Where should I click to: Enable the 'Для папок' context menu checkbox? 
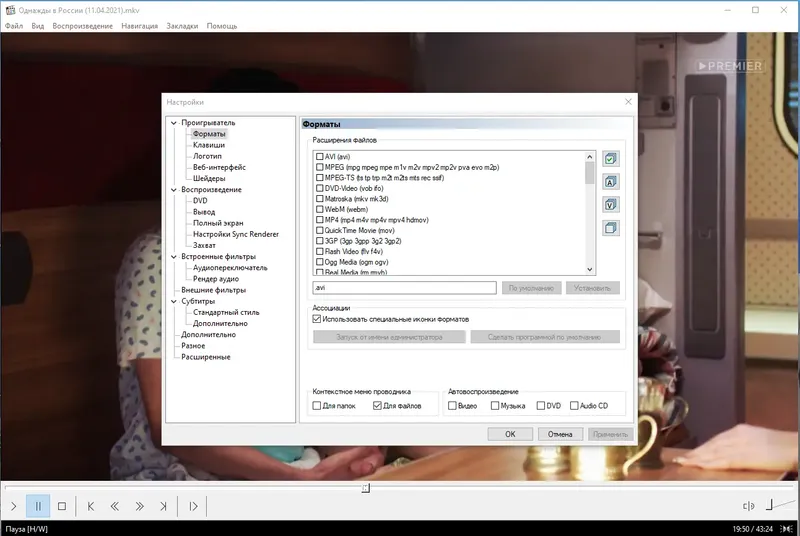(x=317, y=405)
